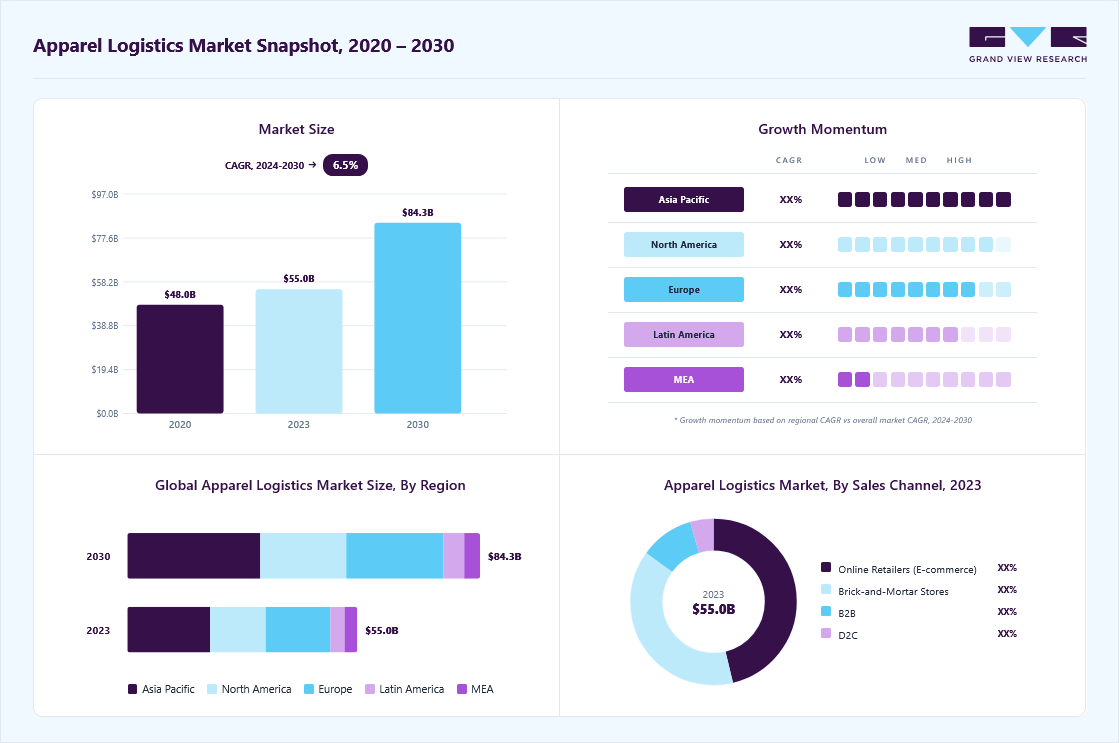Click North America segment of 2023 stacked bar

click(x=238, y=629)
